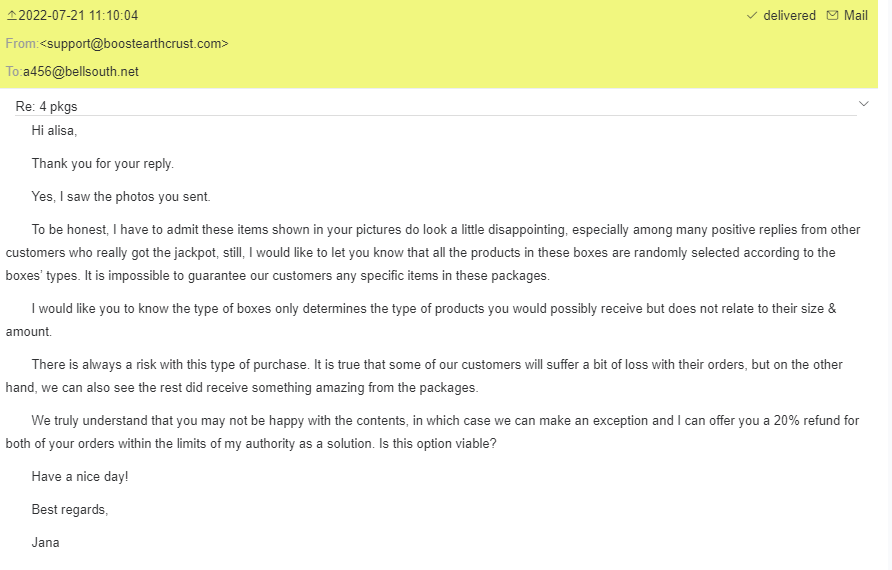This screenshot has height=570, width=892.
Task: Click the "Yes, I saw the photos" sentence
Action: pos(121,197)
